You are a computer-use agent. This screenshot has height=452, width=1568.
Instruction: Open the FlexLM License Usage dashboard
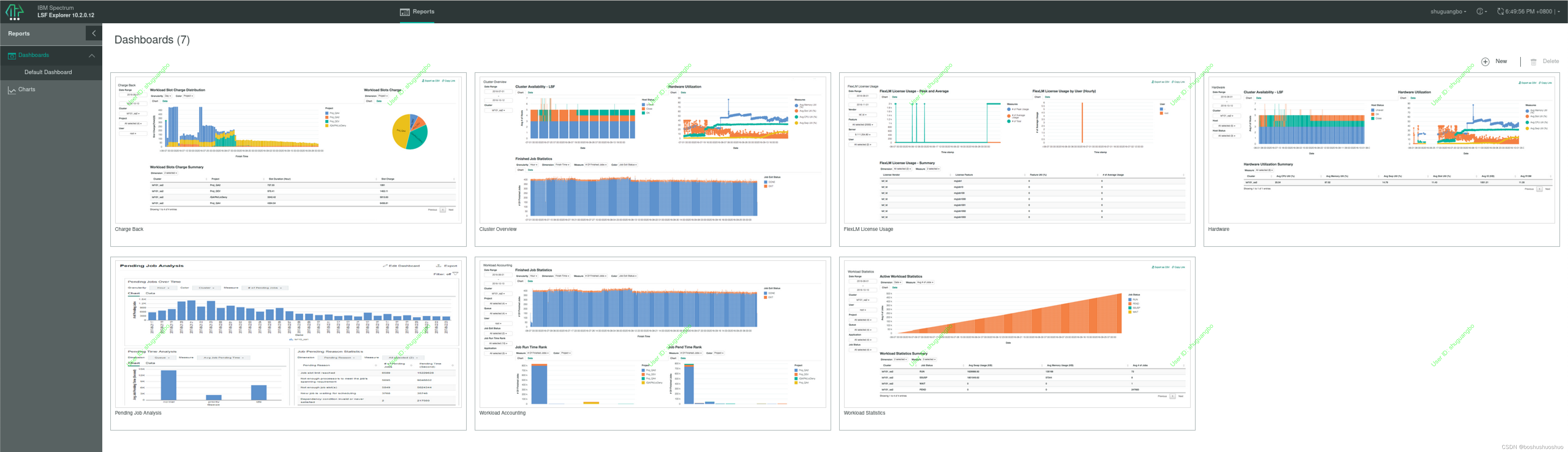(x=1016, y=149)
